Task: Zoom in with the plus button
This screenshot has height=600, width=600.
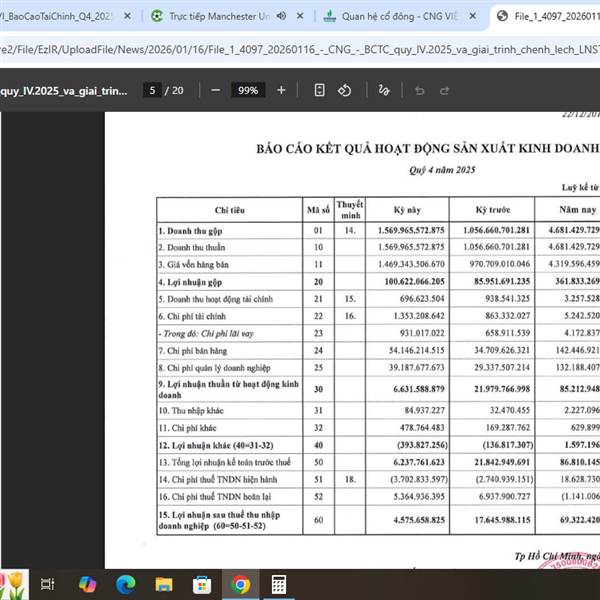Action: click(281, 91)
